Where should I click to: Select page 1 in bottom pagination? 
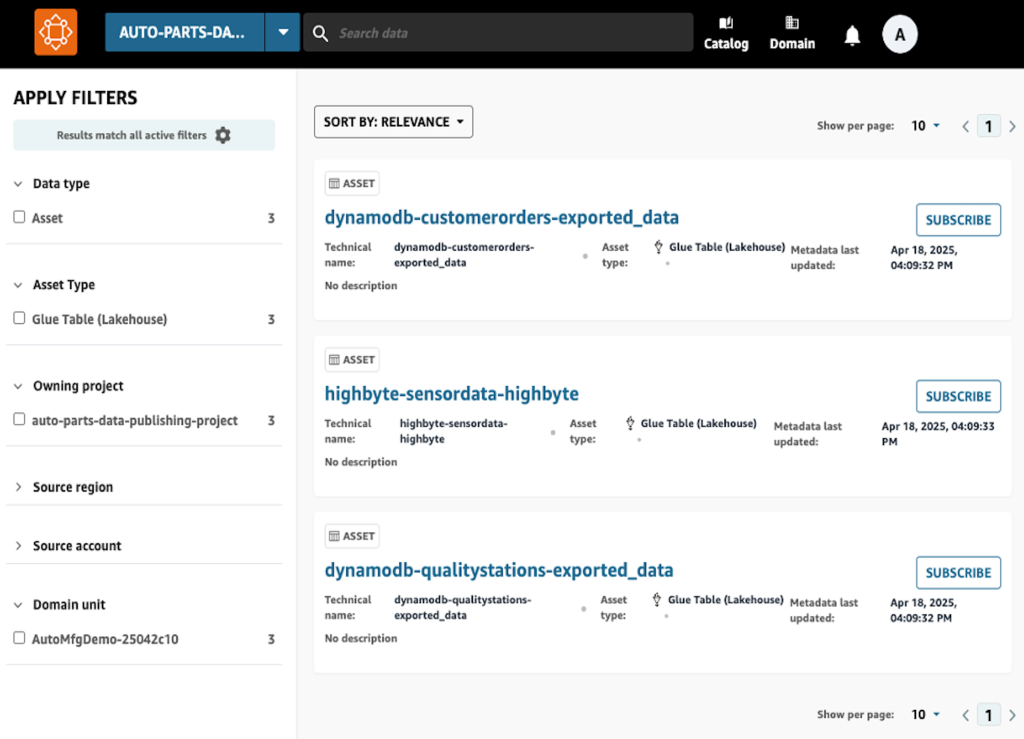click(x=988, y=715)
